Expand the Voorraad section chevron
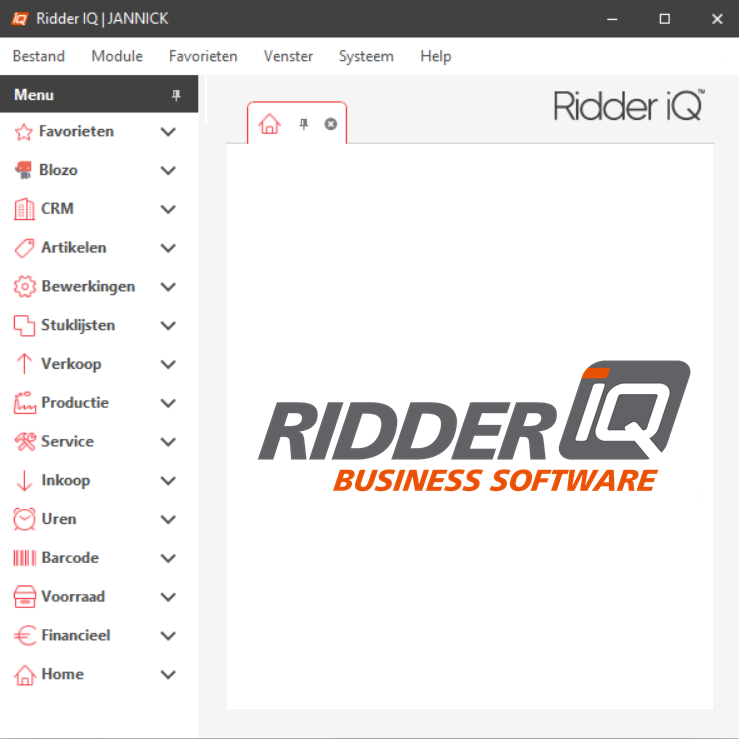 coord(168,597)
